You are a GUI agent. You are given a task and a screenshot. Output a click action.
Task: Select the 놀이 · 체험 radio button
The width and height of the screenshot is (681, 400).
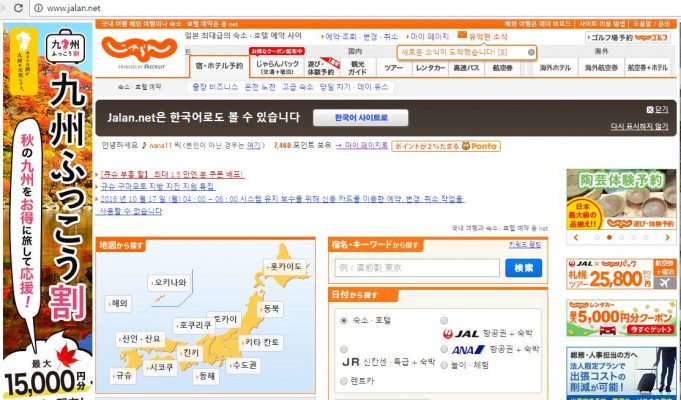[x=444, y=365]
